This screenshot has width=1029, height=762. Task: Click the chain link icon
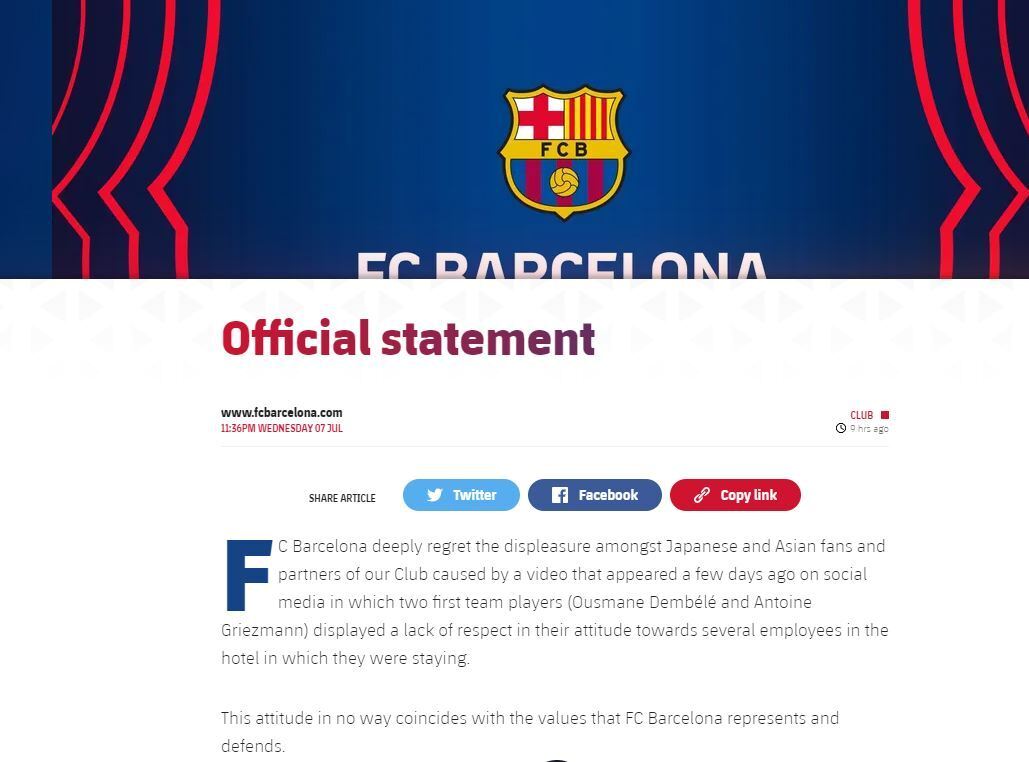702,495
